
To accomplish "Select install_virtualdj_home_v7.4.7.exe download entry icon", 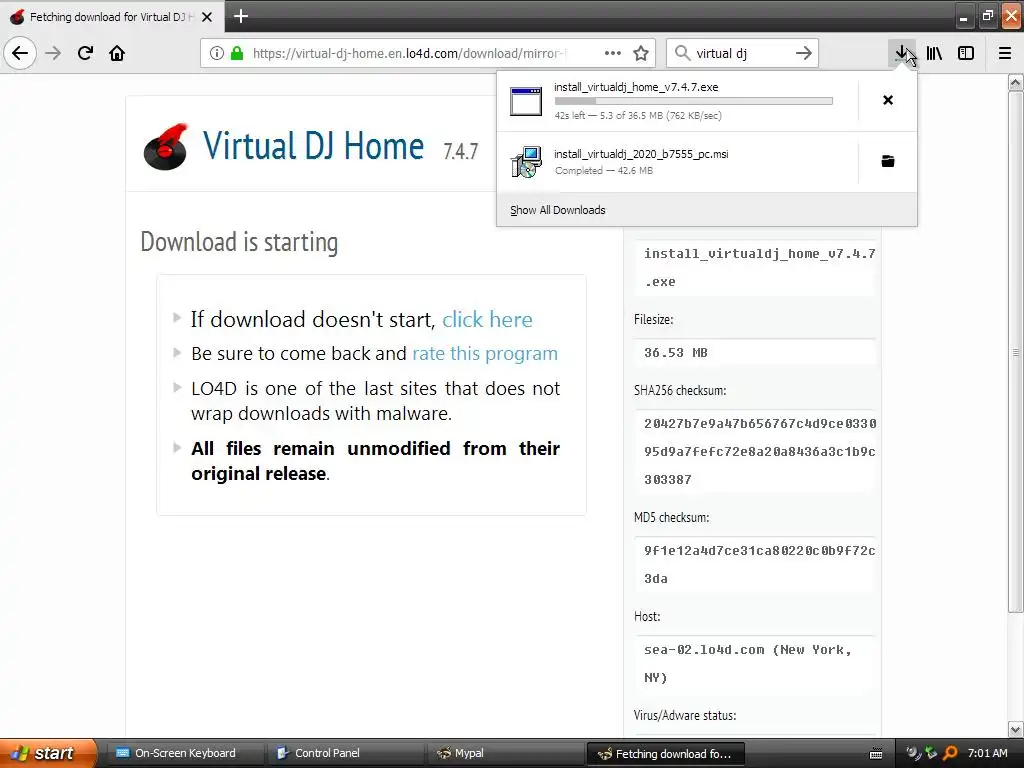I will 526,101.
